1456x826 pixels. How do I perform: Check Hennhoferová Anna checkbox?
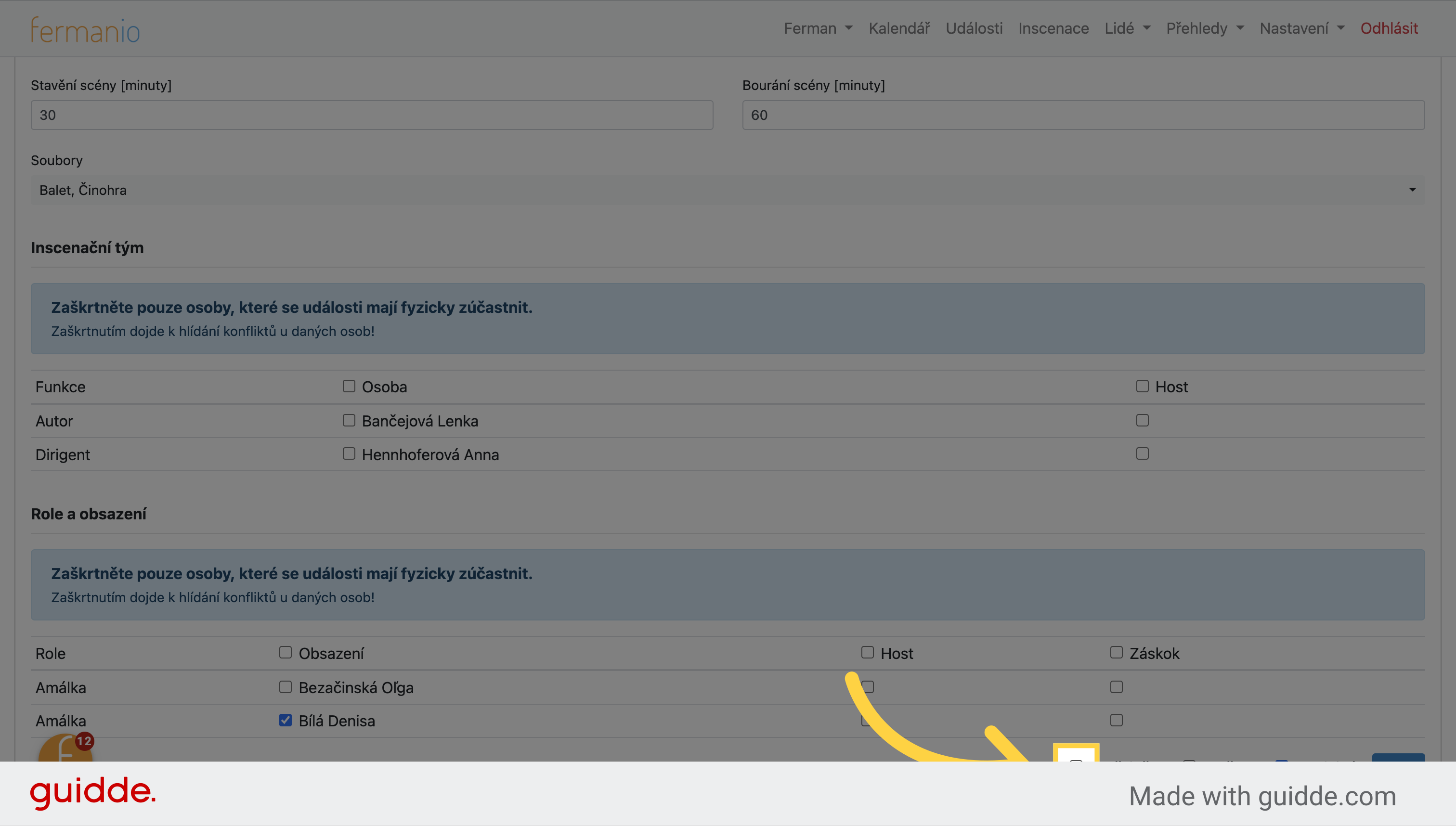coord(349,454)
